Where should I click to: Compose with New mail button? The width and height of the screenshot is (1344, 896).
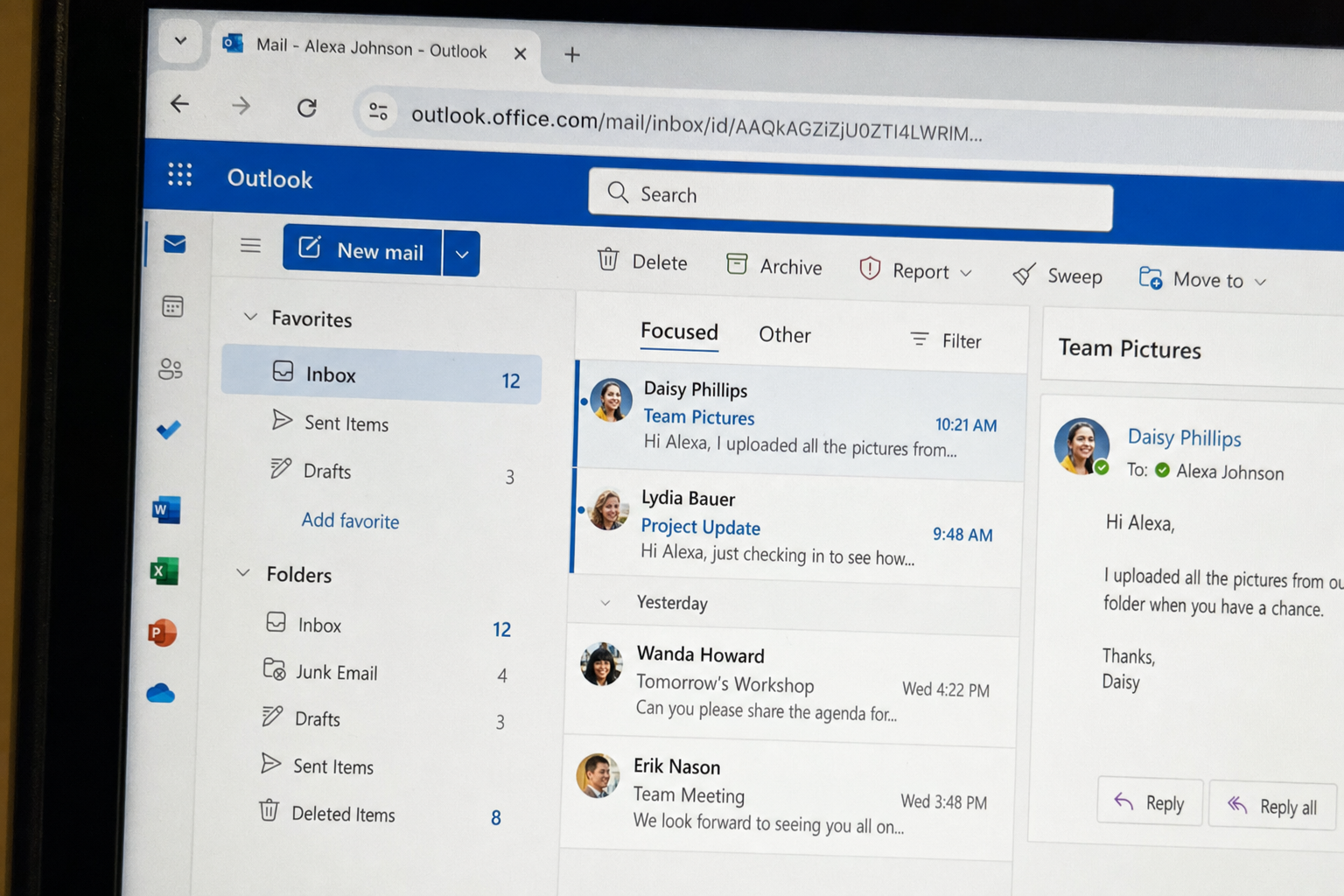(362, 249)
